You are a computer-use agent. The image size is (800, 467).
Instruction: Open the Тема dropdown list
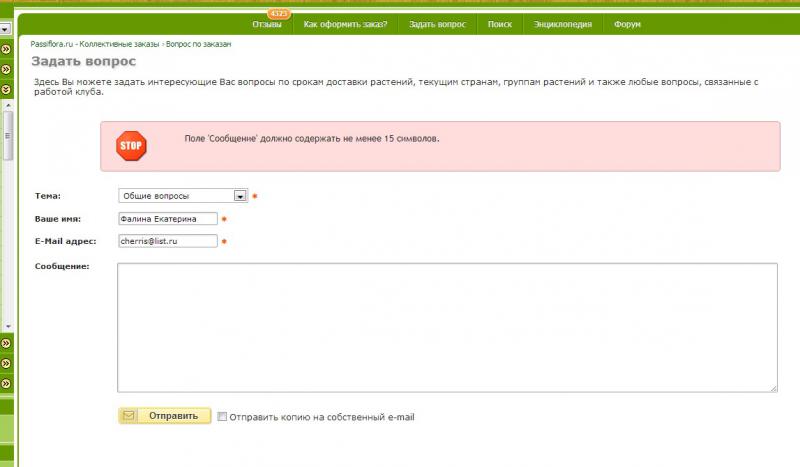click(x=240, y=196)
